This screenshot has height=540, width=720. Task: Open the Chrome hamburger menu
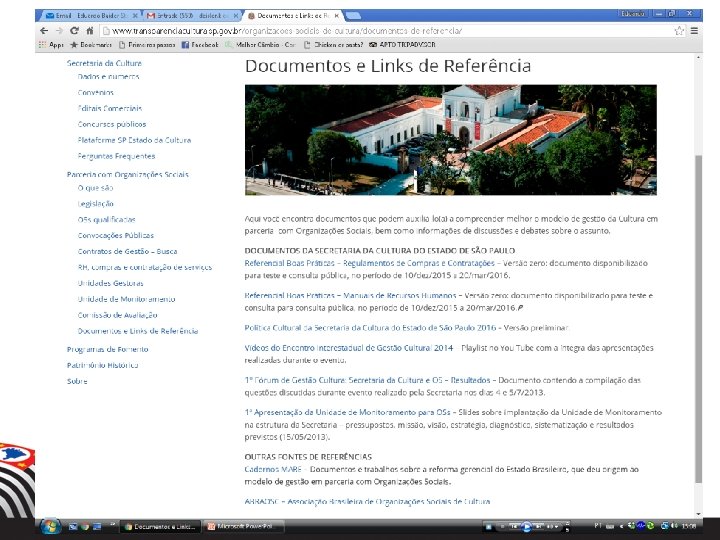coord(694,31)
